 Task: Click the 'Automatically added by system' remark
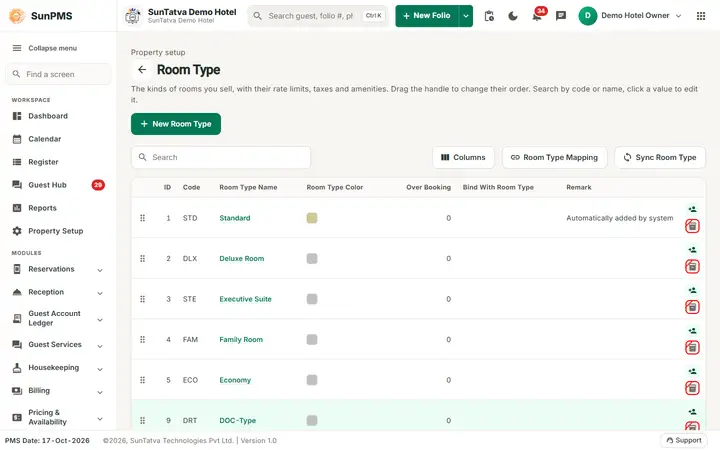[x=619, y=218]
